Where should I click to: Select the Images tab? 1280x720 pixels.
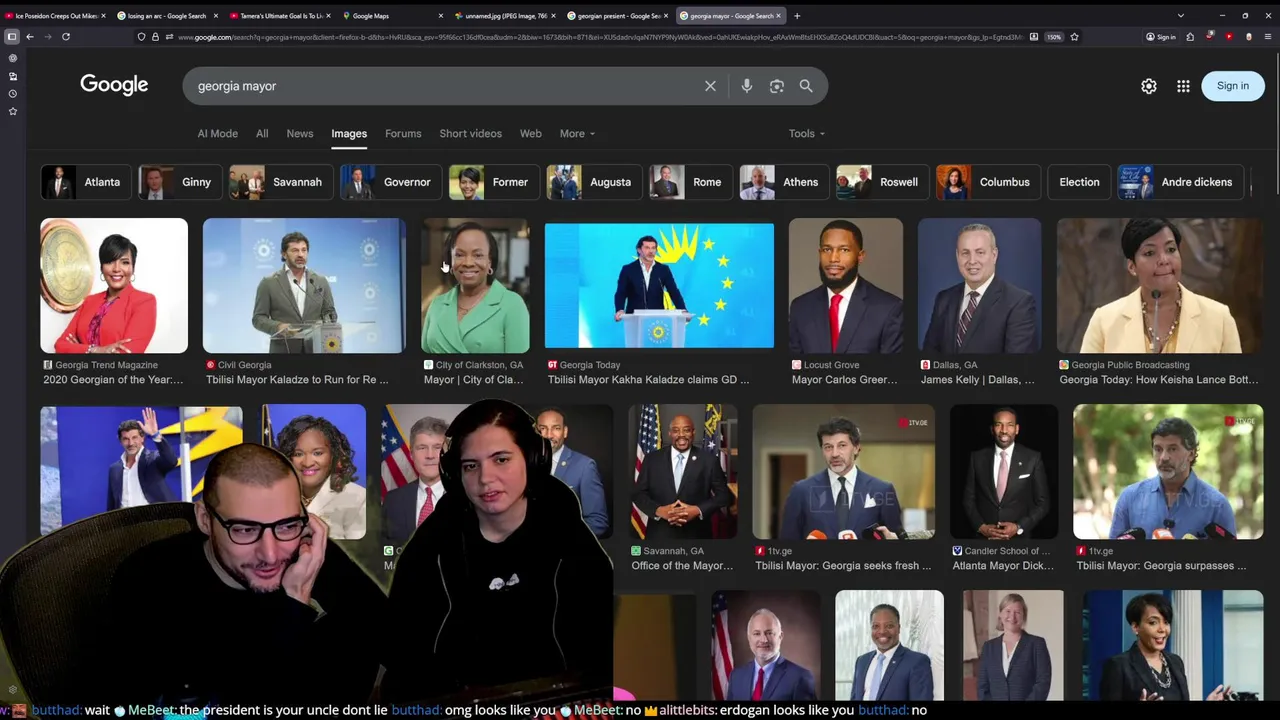coord(349,133)
